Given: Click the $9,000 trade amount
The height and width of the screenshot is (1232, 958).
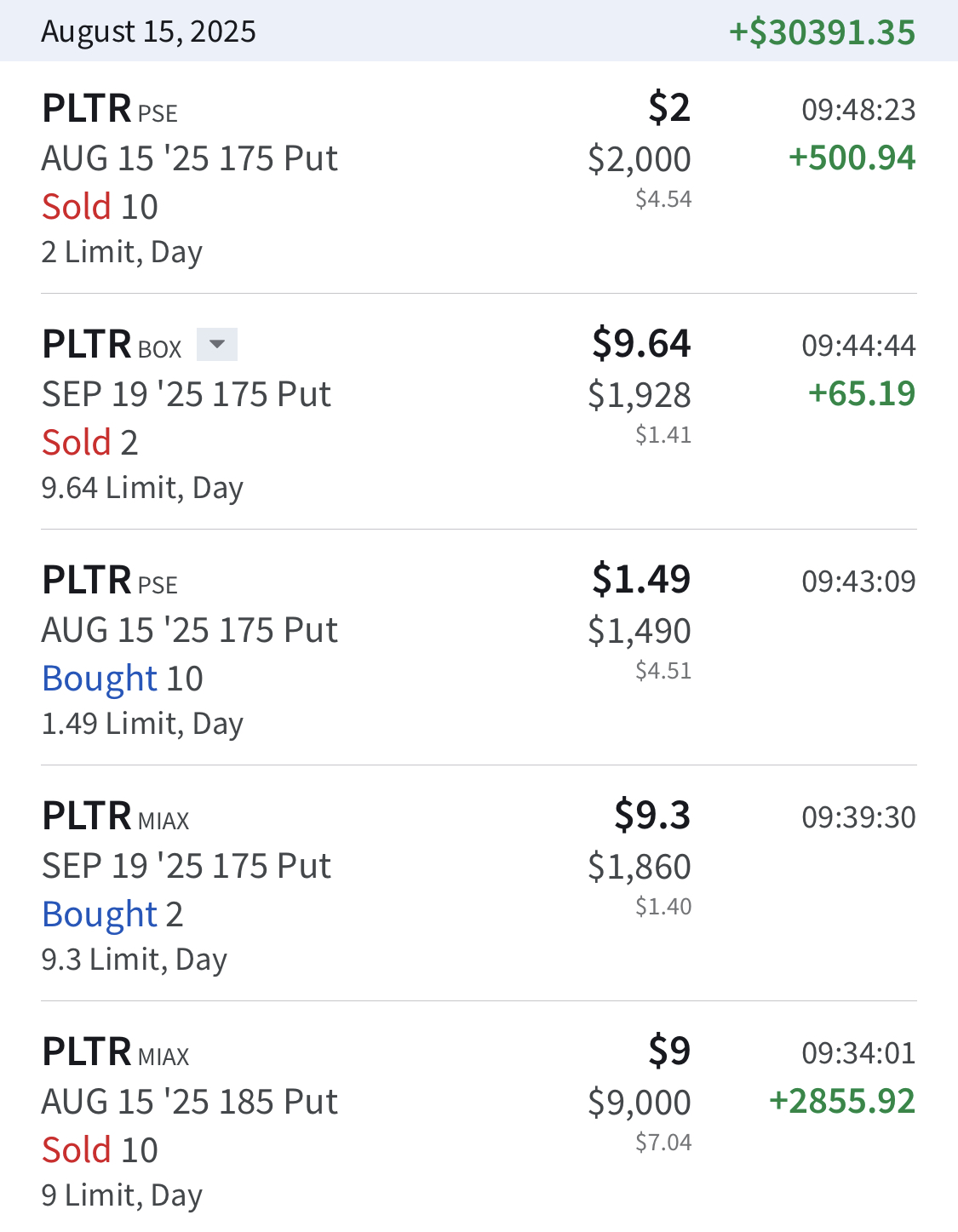Looking at the screenshot, I should [640, 1103].
